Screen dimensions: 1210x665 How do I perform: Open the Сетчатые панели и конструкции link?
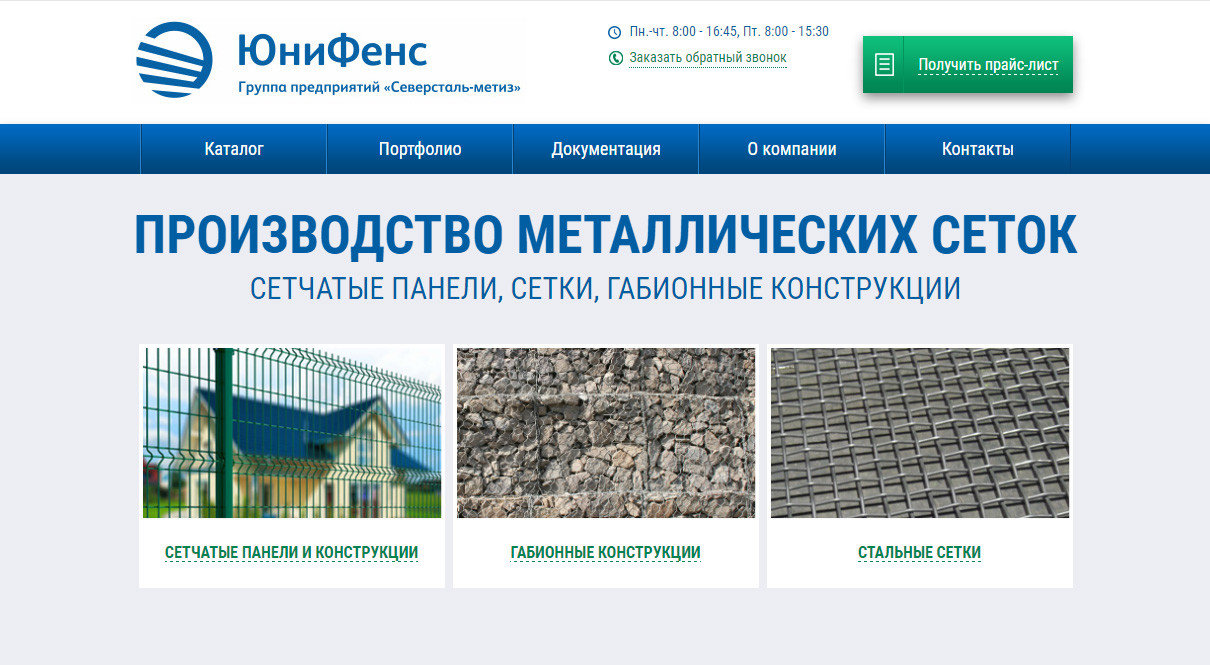pos(291,552)
